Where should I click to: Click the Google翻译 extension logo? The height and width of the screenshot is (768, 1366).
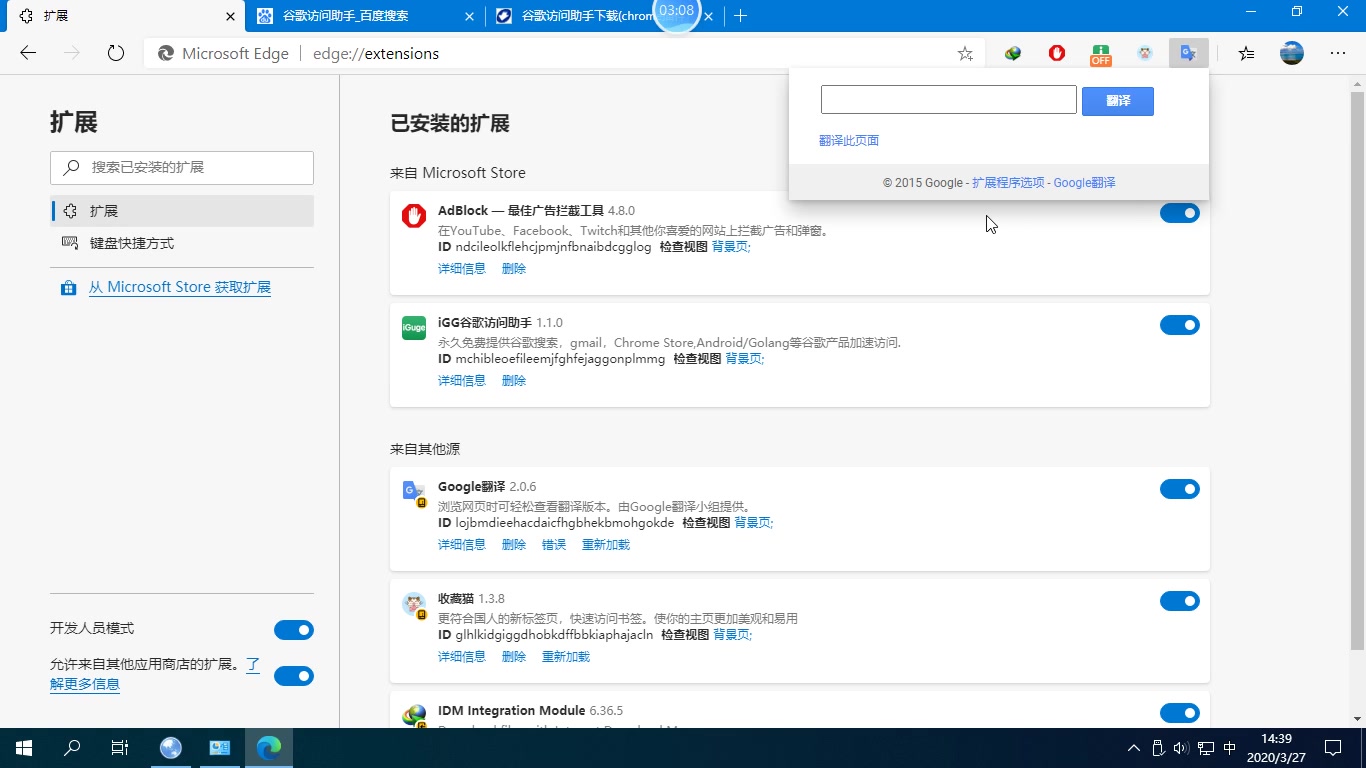click(414, 492)
